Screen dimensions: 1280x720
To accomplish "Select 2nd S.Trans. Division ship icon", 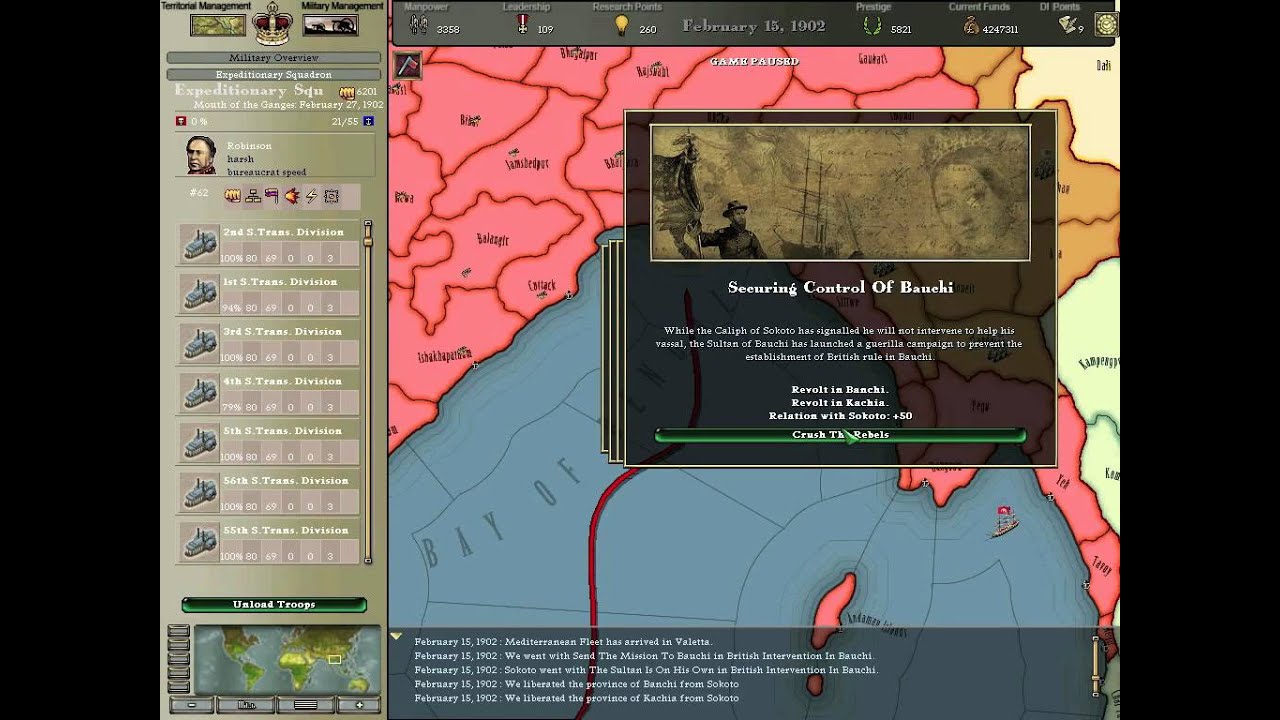I will pyautogui.click(x=199, y=243).
